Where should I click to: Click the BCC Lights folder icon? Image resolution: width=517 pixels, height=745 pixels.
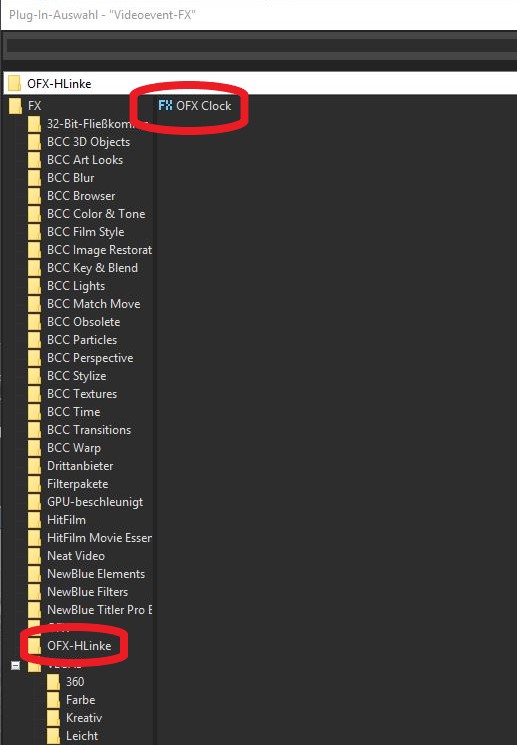(x=35, y=286)
